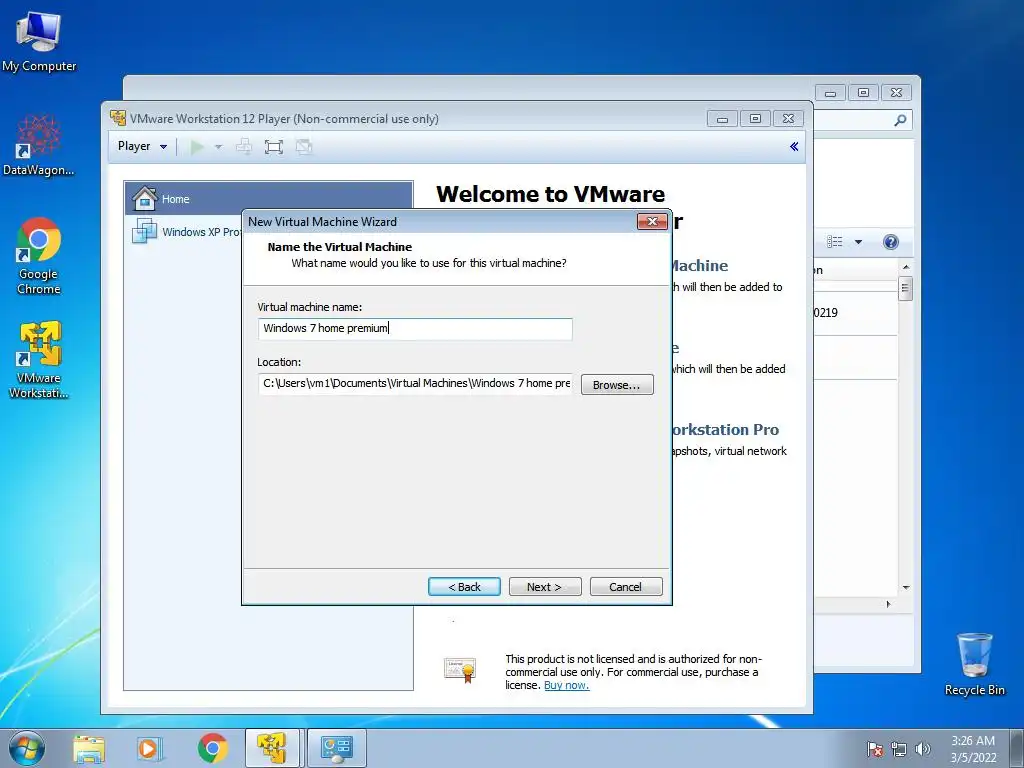Close the New Virtual Machine Wizard dialog
The height and width of the screenshot is (768, 1024).
[652, 221]
